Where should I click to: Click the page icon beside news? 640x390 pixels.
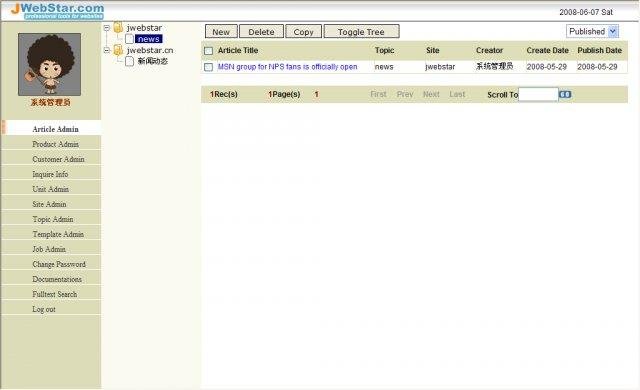[x=129, y=39]
